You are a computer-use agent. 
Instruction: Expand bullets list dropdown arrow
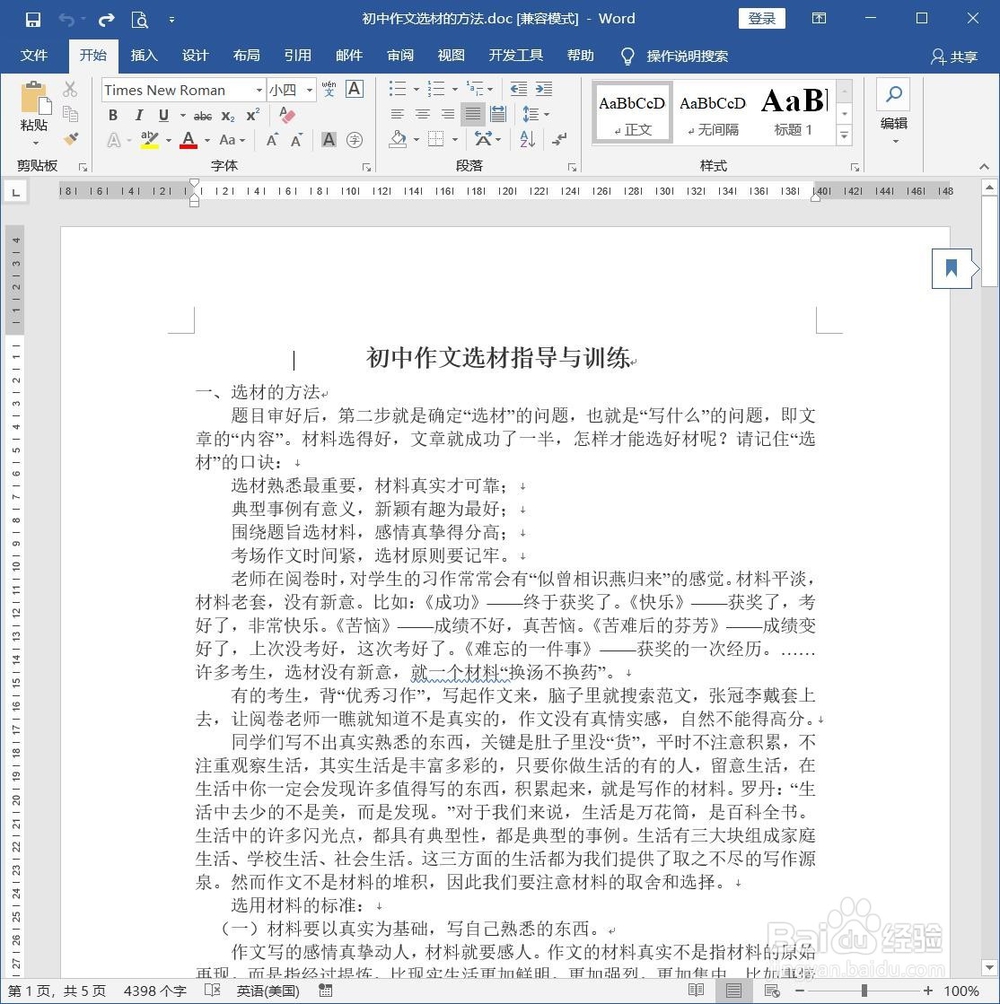point(416,89)
